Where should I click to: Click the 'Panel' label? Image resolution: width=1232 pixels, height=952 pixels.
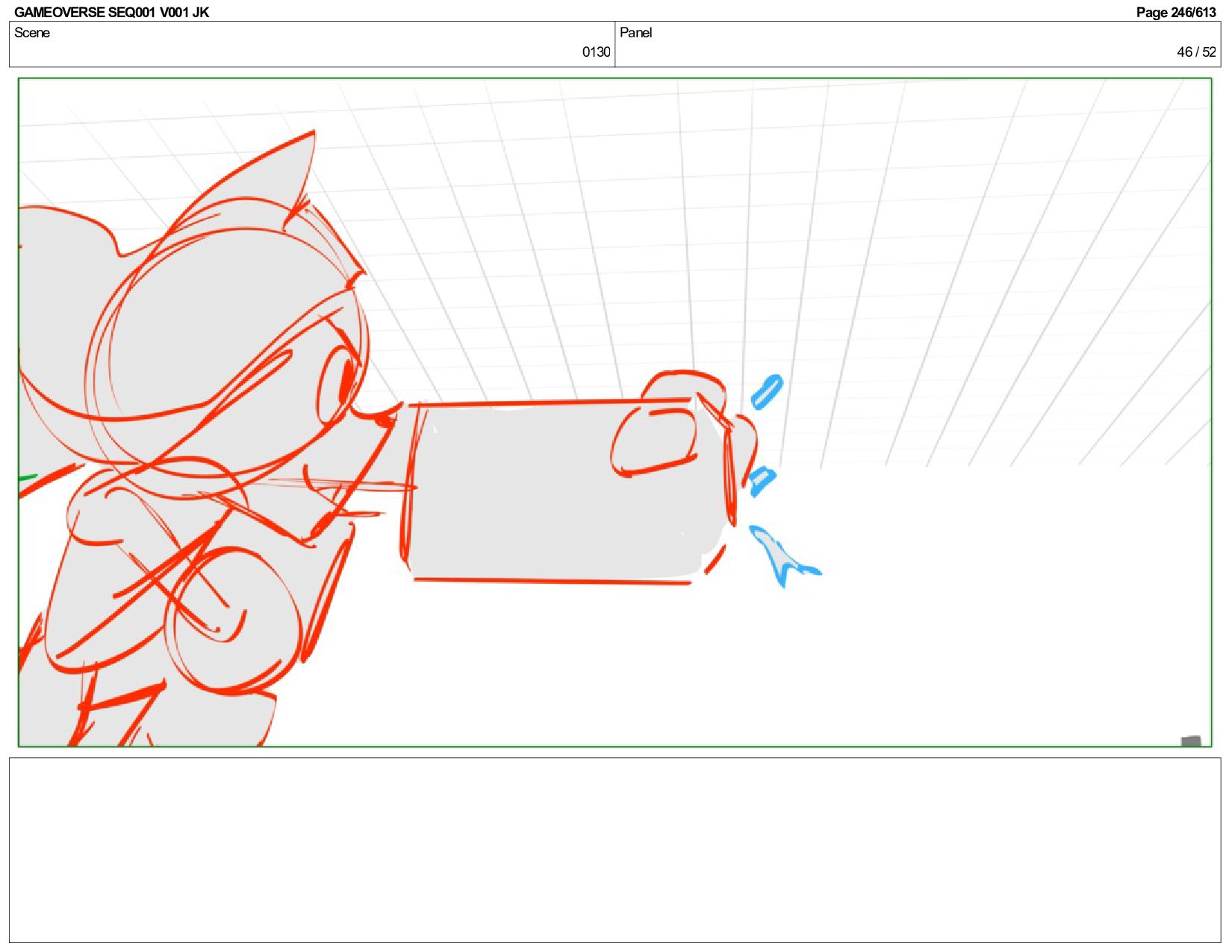tap(636, 33)
